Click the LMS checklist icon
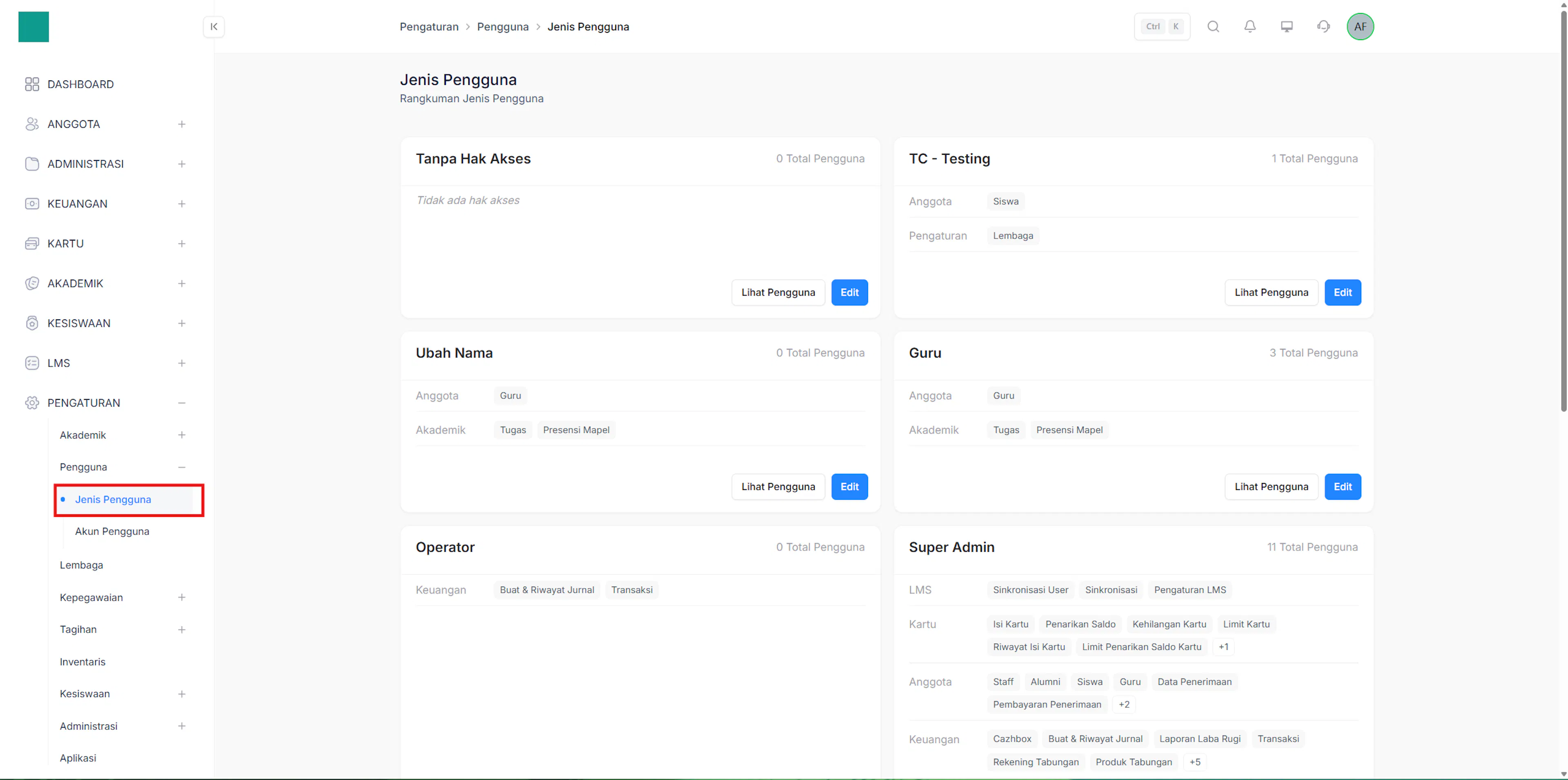 [32, 363]
